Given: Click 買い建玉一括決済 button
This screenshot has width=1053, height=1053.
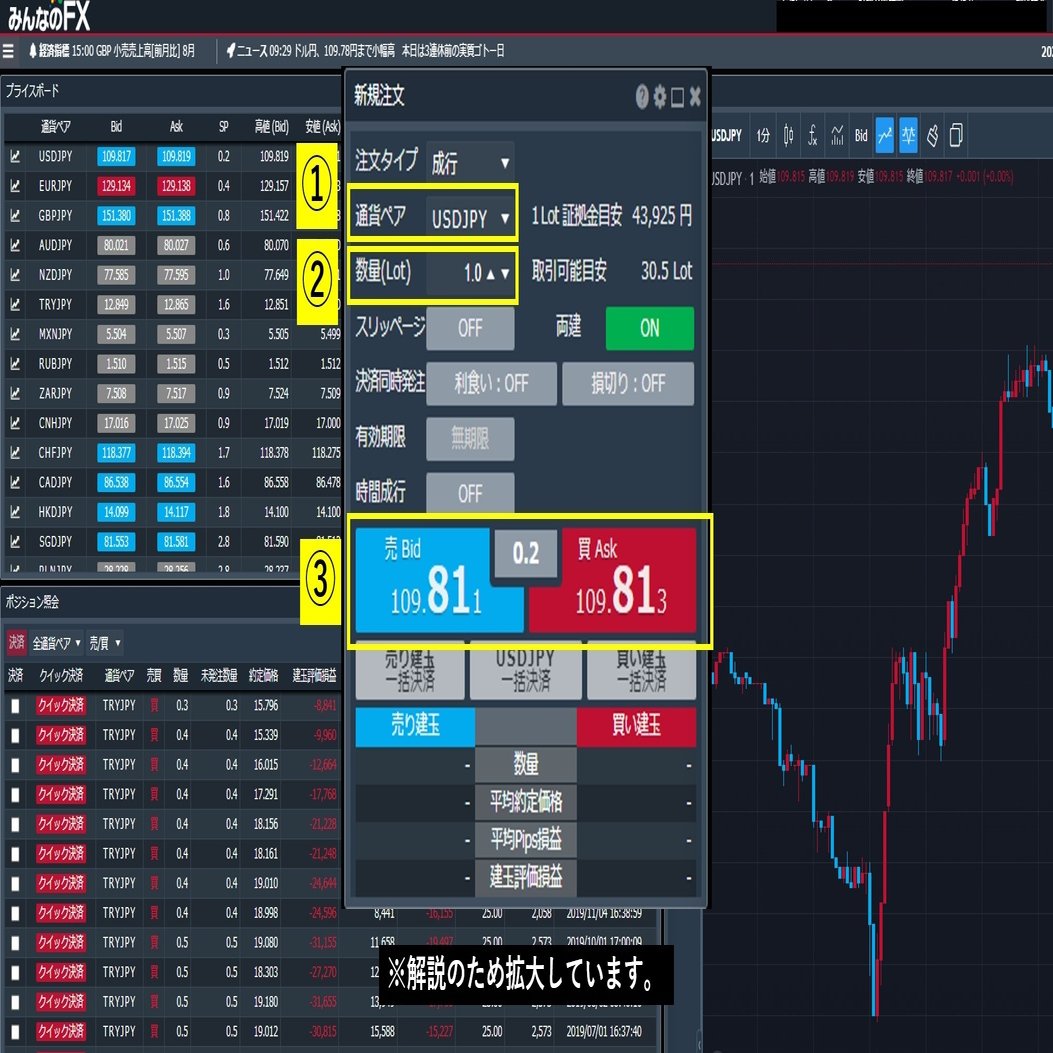Looking at the screenshot, I should point(641,671).
